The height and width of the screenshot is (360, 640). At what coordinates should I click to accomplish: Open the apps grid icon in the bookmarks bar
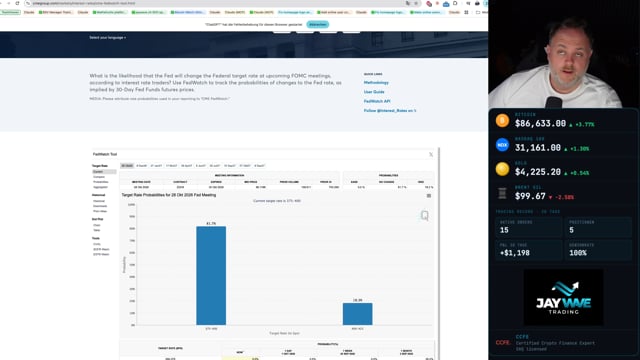(x=466, y=12)
